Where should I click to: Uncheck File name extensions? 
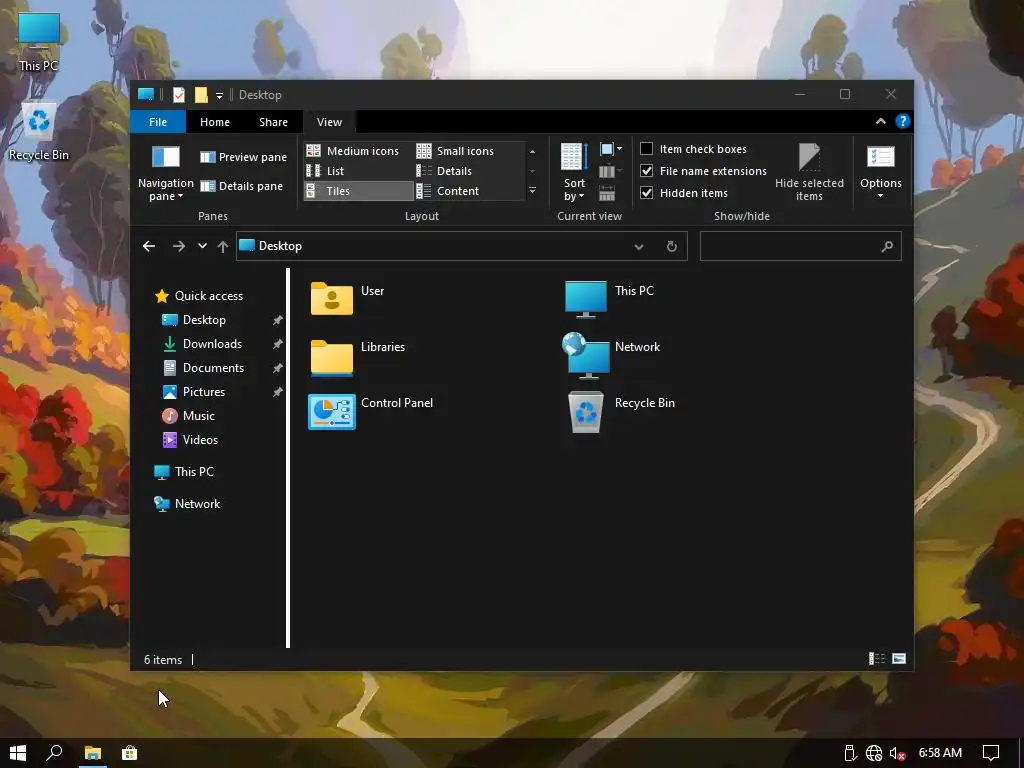[703, 171]
